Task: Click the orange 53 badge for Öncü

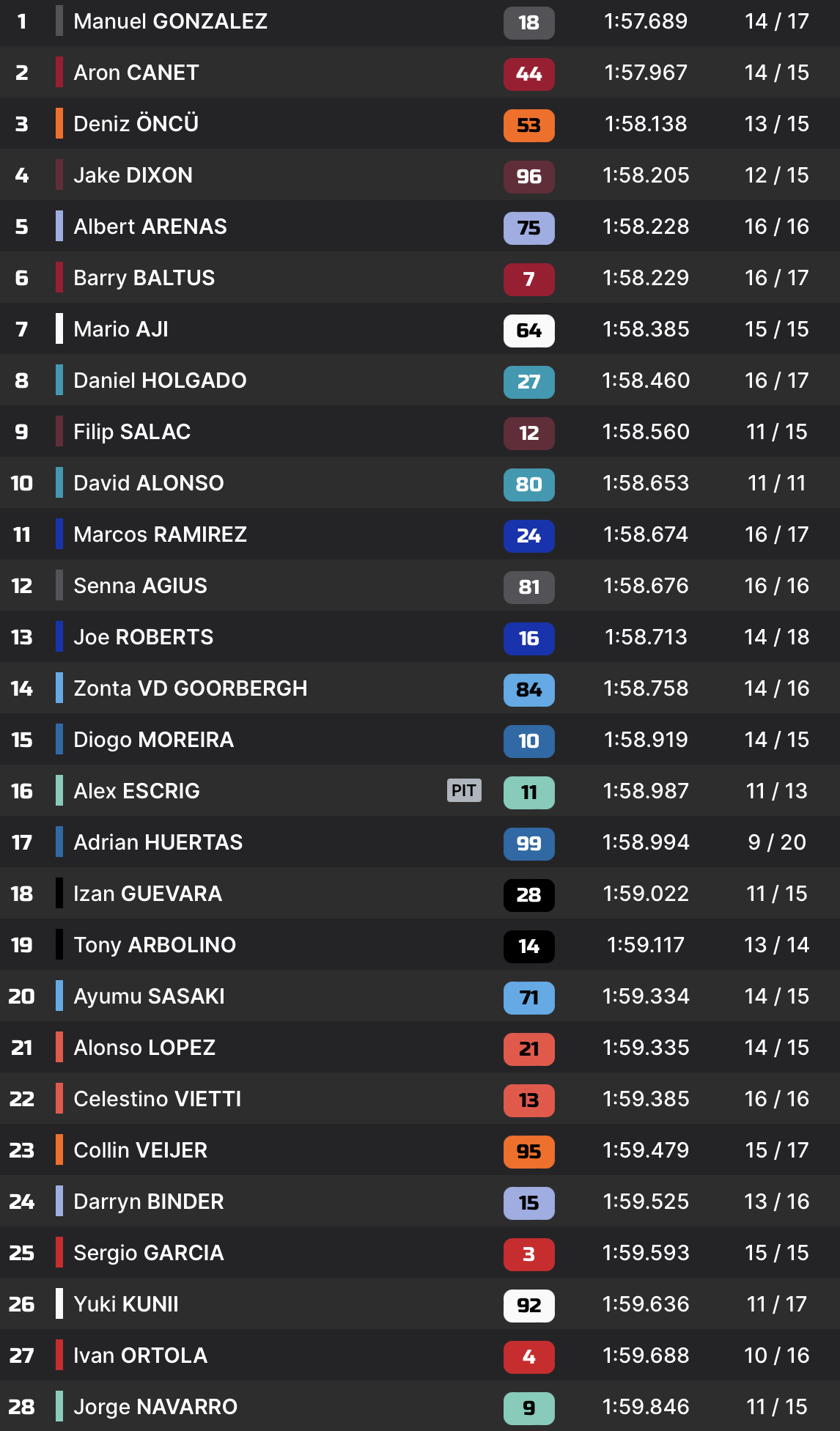Action: (528, 125)
